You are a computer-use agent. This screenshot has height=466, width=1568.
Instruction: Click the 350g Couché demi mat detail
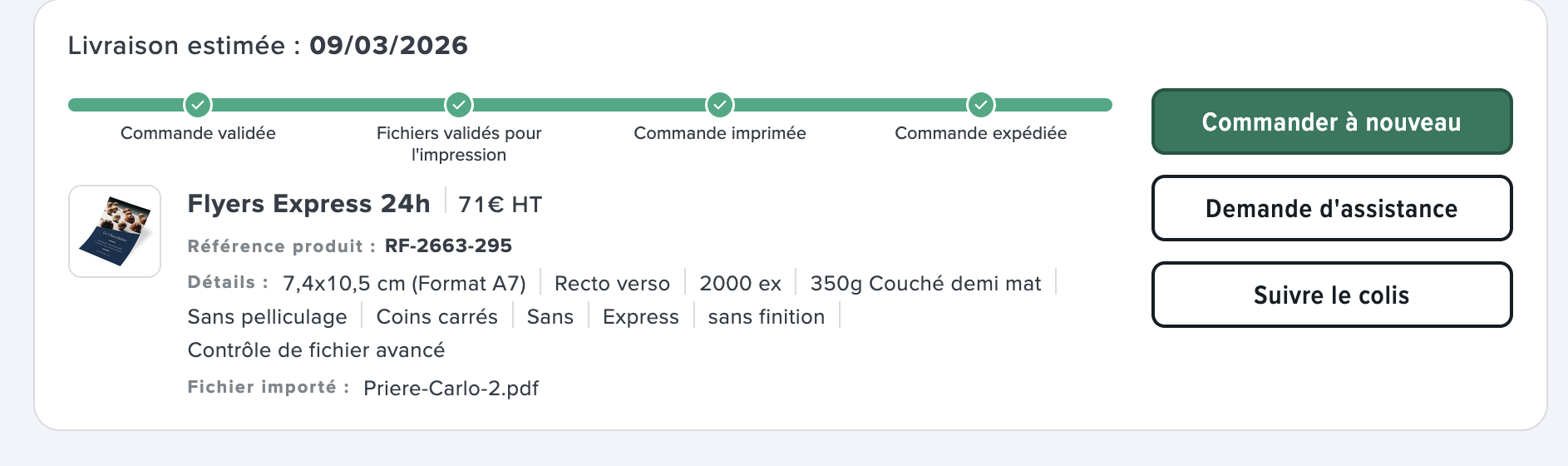click(x=925, y=284)
